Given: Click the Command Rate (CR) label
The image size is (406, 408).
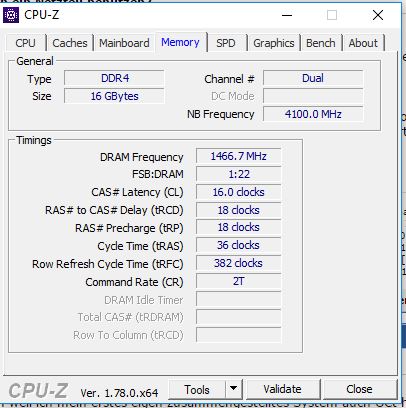Looking at the screenshot, I should click(x=134, y=282).
